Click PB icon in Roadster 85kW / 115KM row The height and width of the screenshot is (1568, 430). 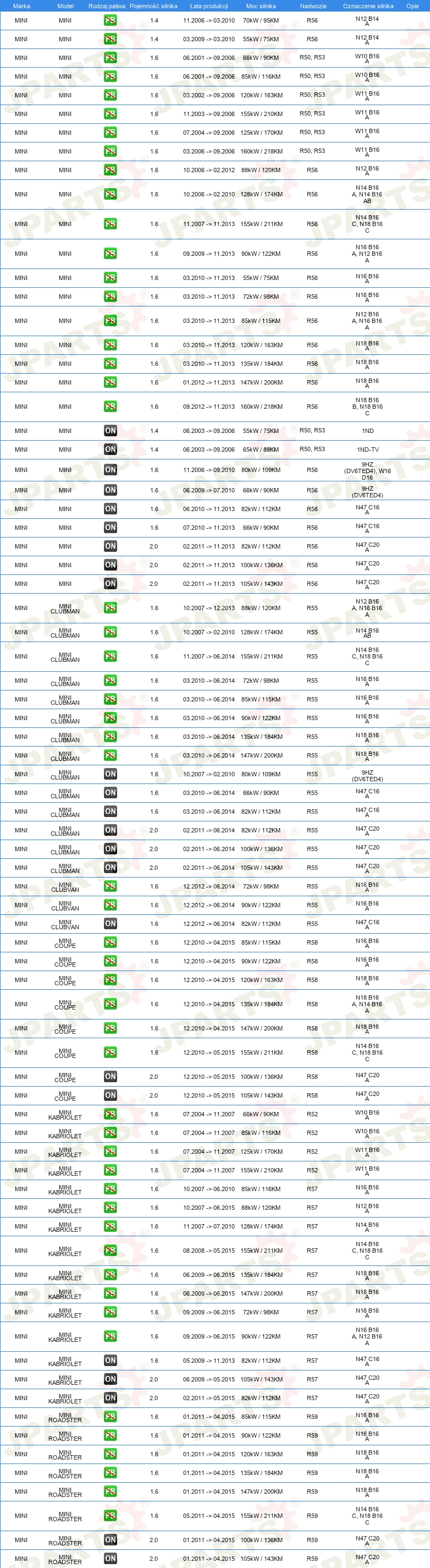click(x=110, y=1417)
